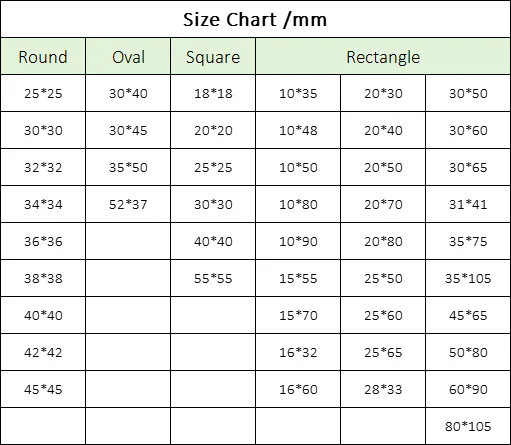Select the 52*37 oval size cell

tap(128, 204)
